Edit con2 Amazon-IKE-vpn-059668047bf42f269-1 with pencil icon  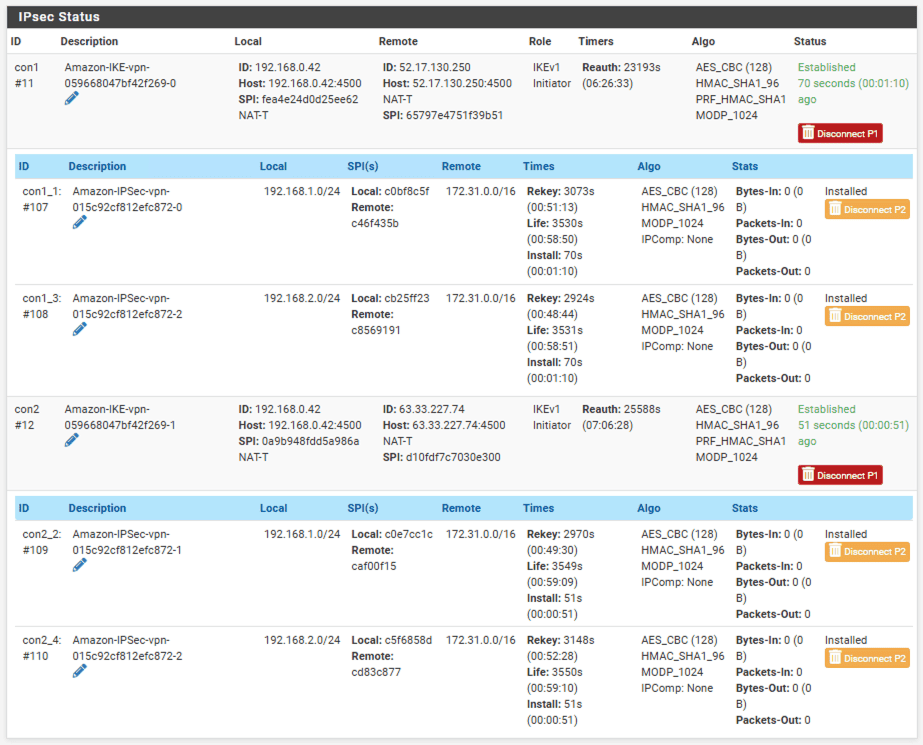[x=71, y=440]
